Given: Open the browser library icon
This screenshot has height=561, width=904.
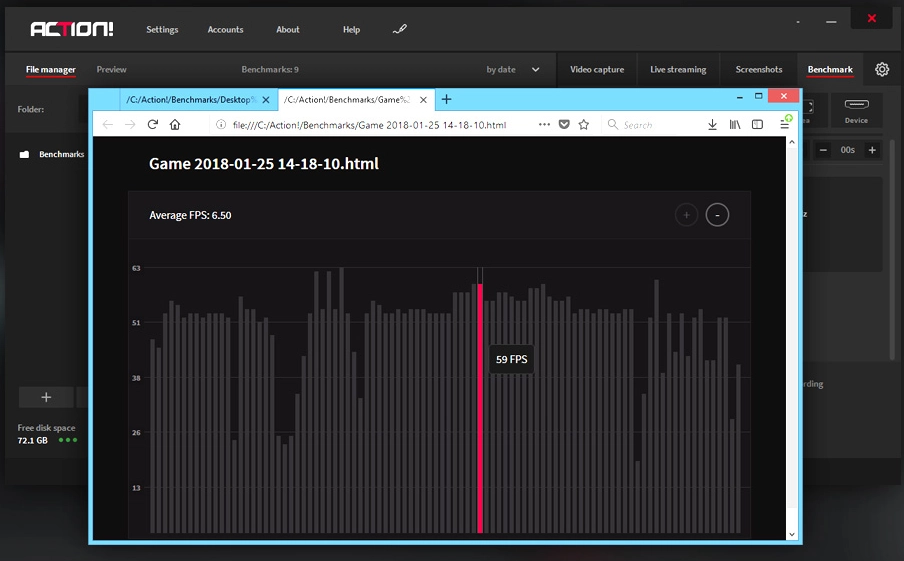Looking at the screenshot, I should 735,125.
